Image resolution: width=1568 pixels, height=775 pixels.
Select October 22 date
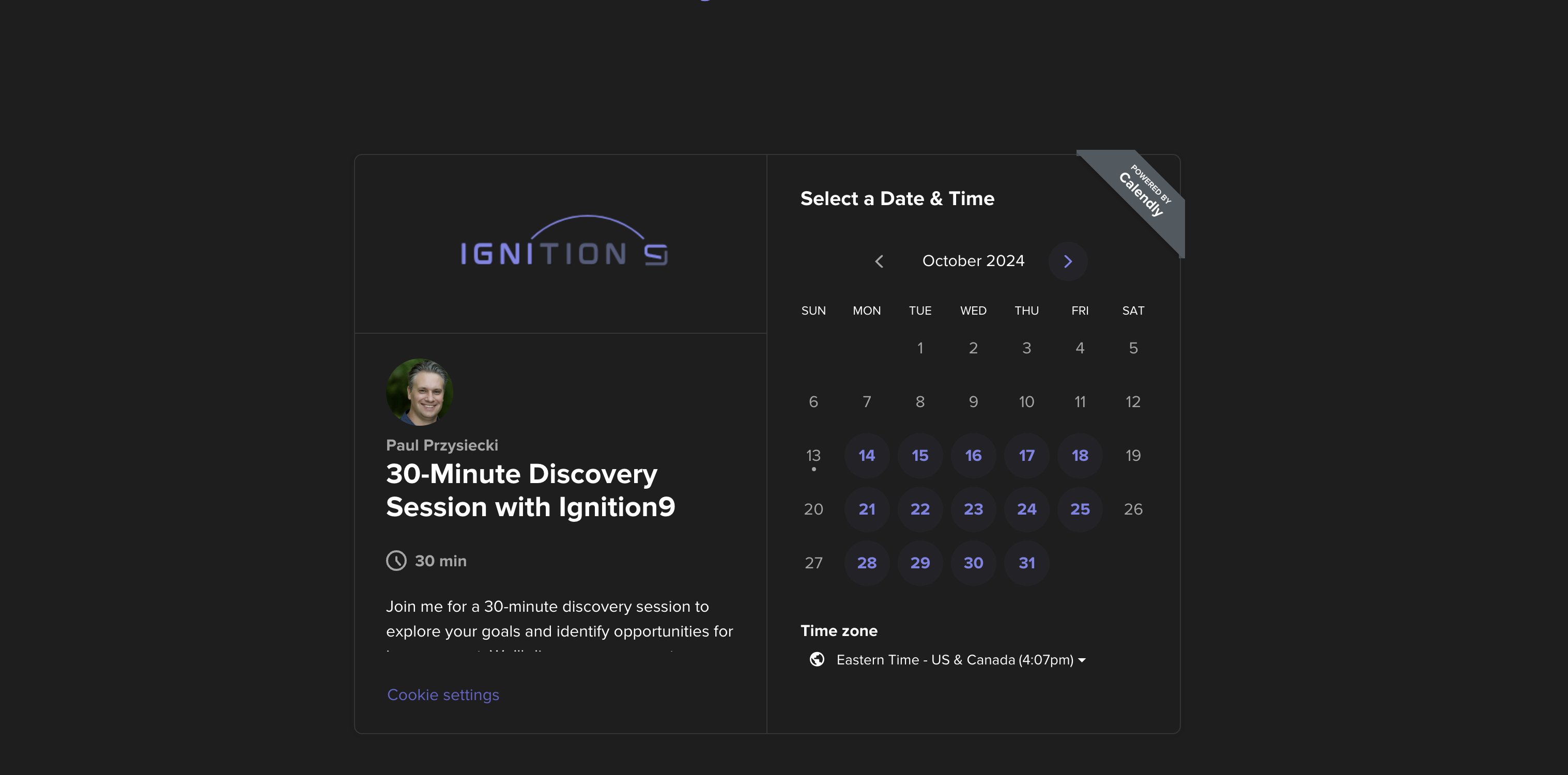click(x=920, y=508)
